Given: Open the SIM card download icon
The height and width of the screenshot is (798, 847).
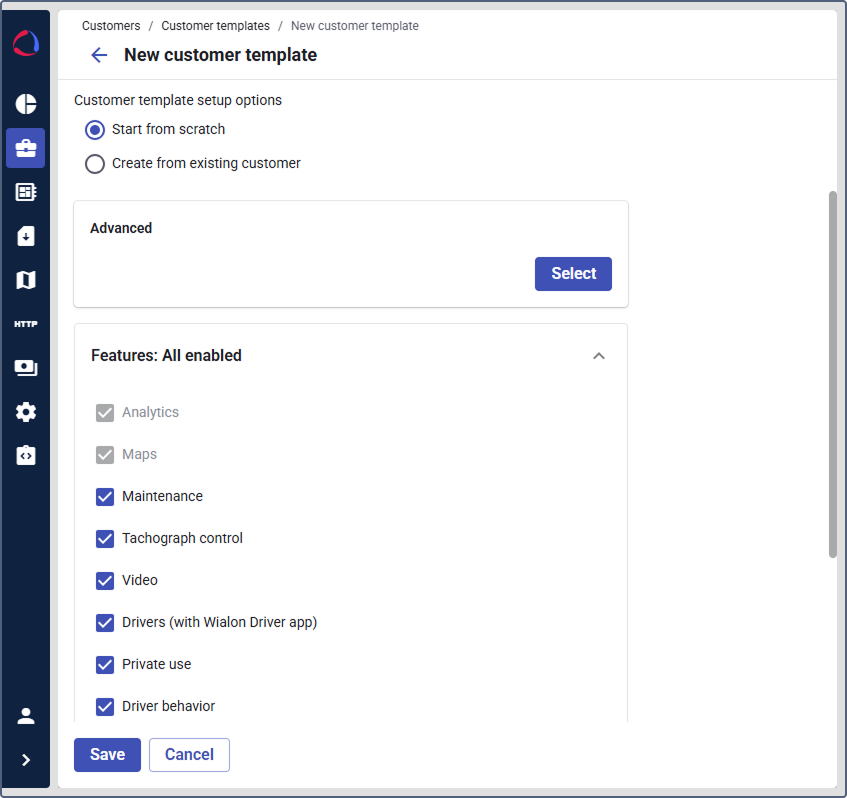Looking at the screenshot, I should click(x=26, y=236).
